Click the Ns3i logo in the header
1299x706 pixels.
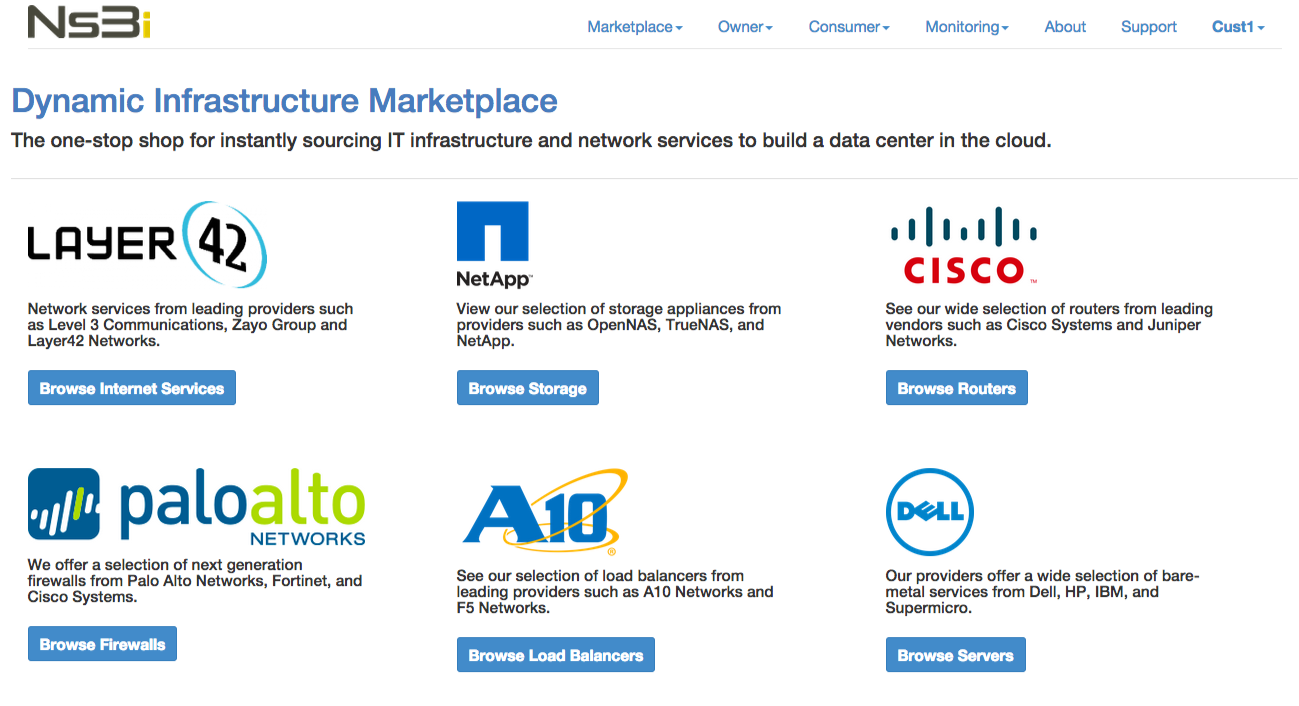click(88, 21)
